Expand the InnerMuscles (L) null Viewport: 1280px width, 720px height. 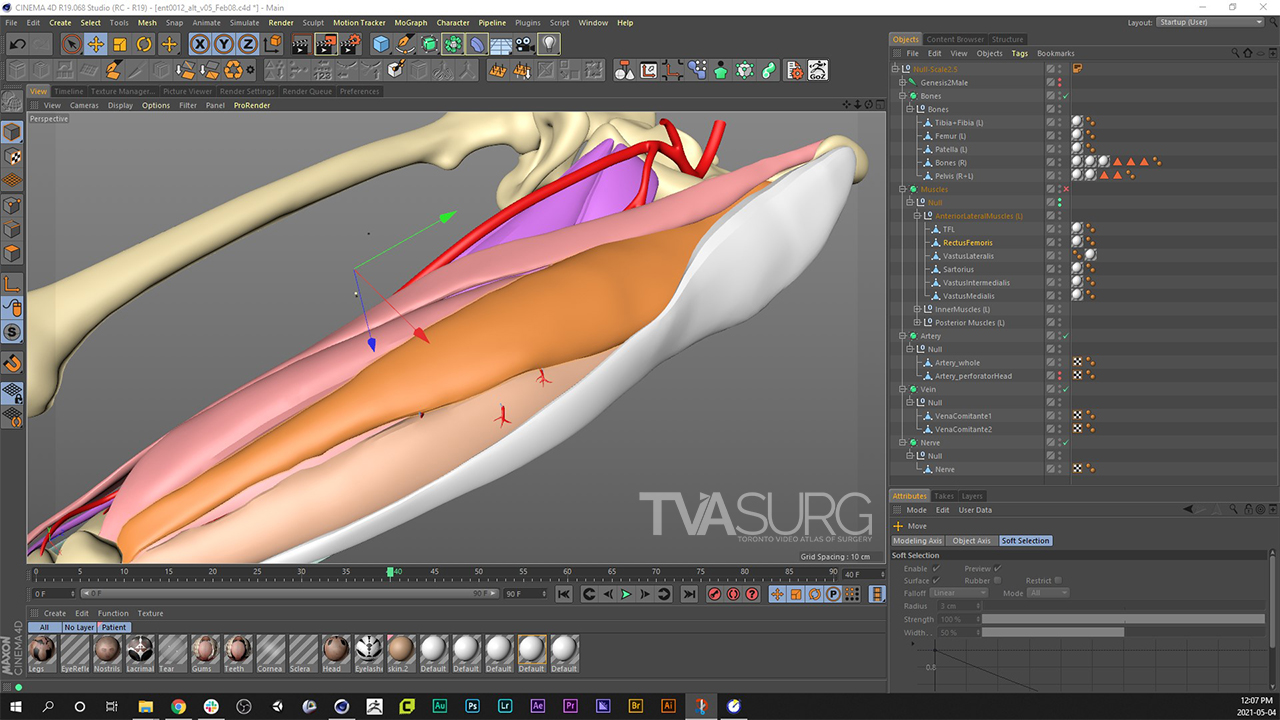[x=918, y=309]
